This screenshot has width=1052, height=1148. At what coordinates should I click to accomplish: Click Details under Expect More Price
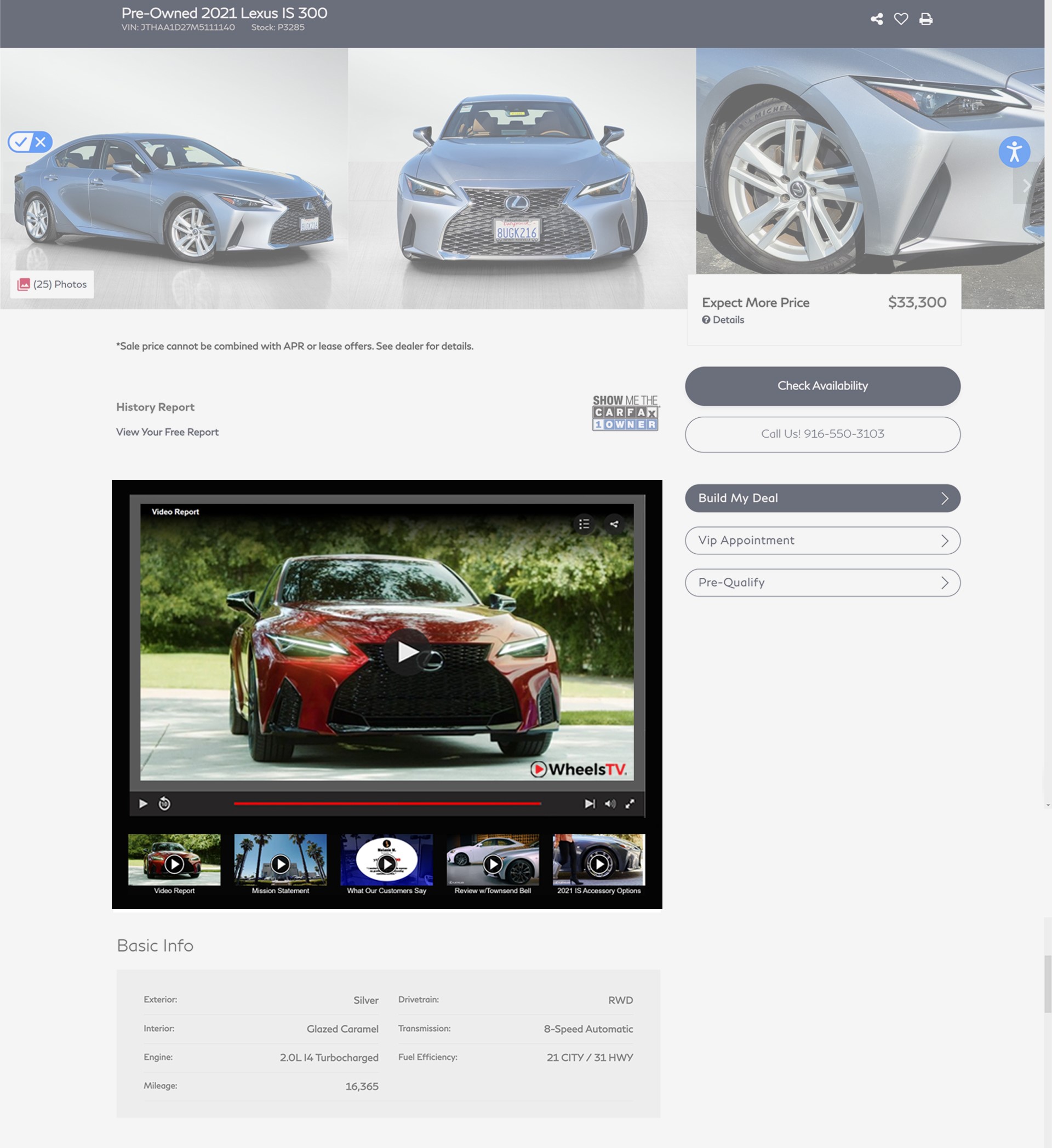pyautogui.click(x=723, y=319)
